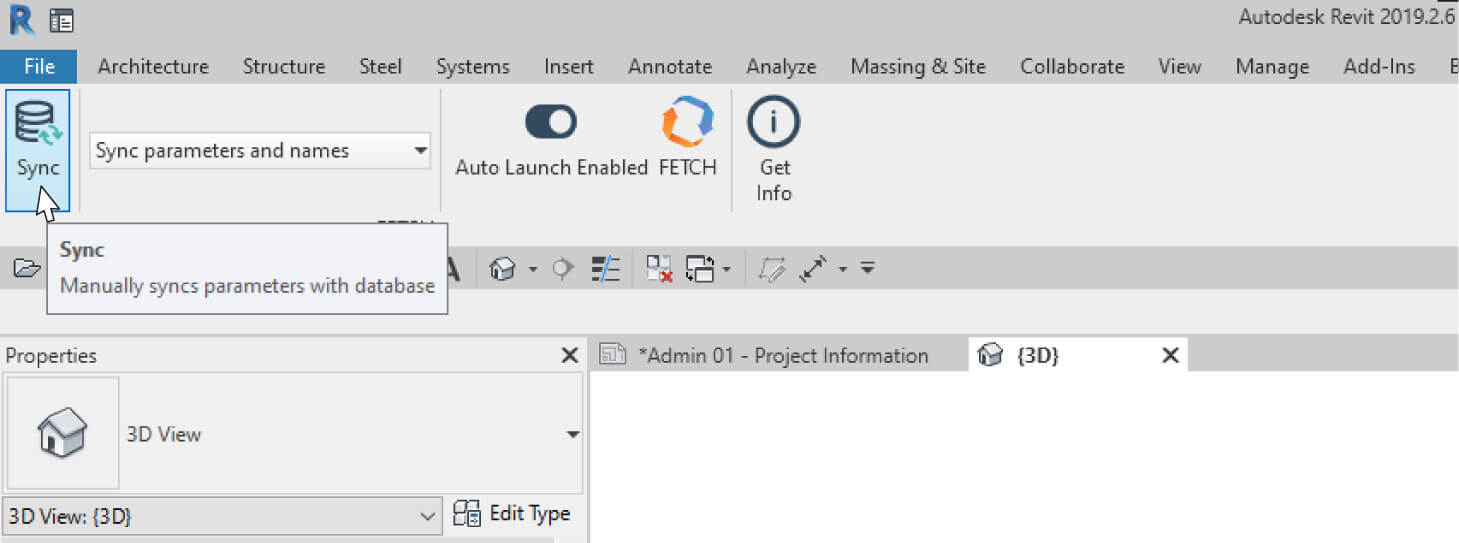Click the Open folder icon in quick access toolbar
Screen dimensions: 1459x543
pos(27,268)
